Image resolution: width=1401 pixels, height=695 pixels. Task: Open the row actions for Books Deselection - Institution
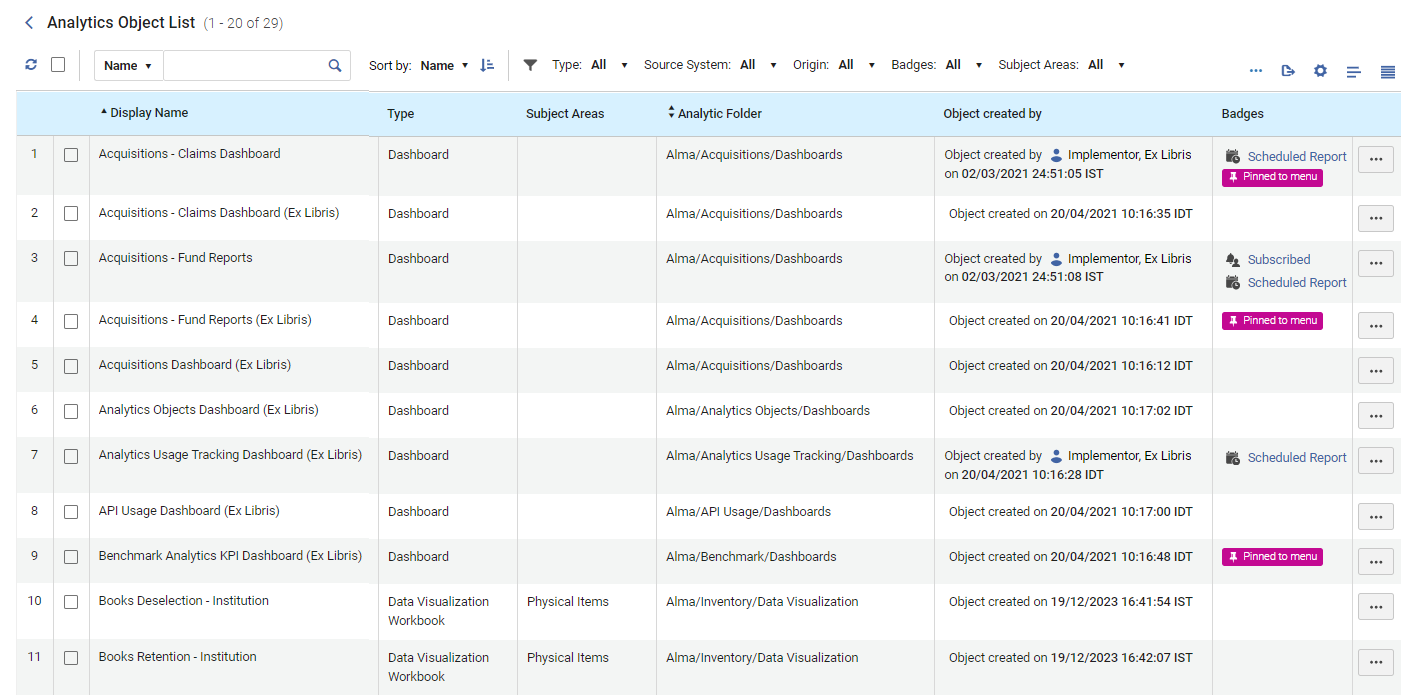[x=1376, y=606]
